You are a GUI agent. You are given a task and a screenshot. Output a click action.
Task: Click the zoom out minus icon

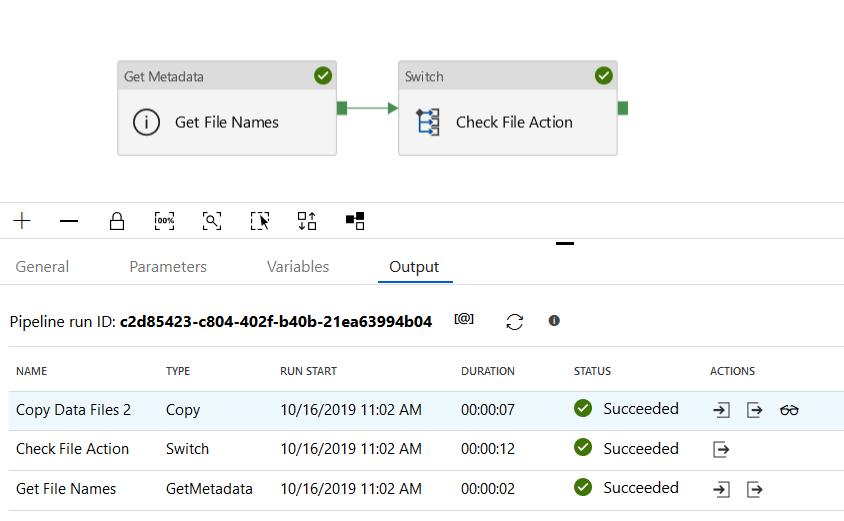[69, 221]
